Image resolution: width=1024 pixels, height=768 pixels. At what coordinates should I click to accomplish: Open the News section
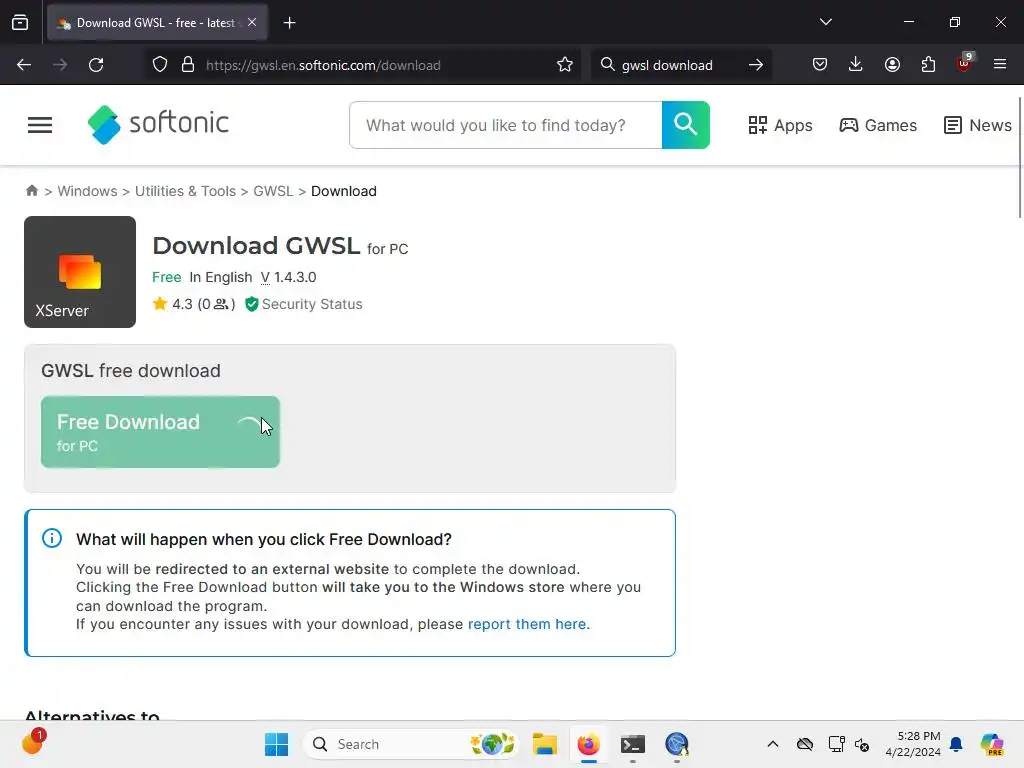click(978, 125)
